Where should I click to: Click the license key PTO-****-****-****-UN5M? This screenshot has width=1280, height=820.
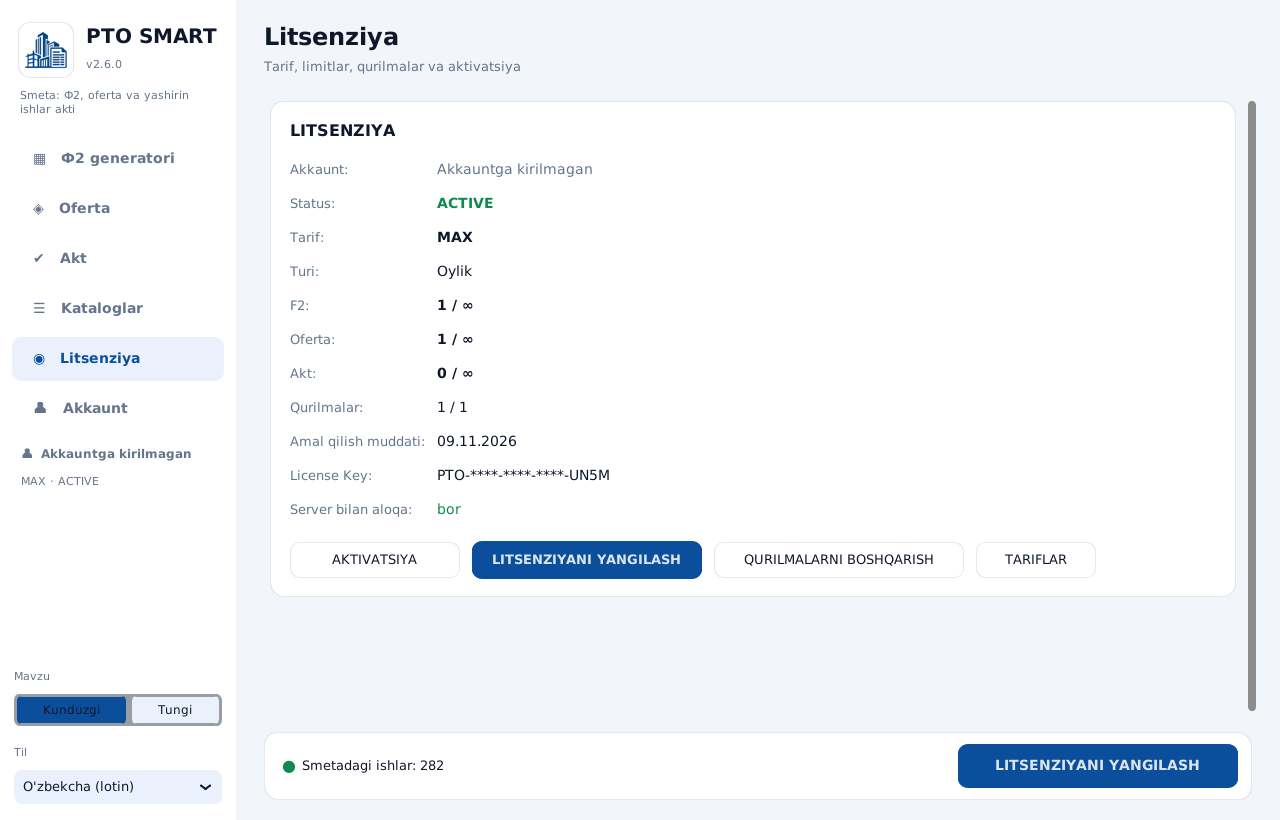pos(523,475)
